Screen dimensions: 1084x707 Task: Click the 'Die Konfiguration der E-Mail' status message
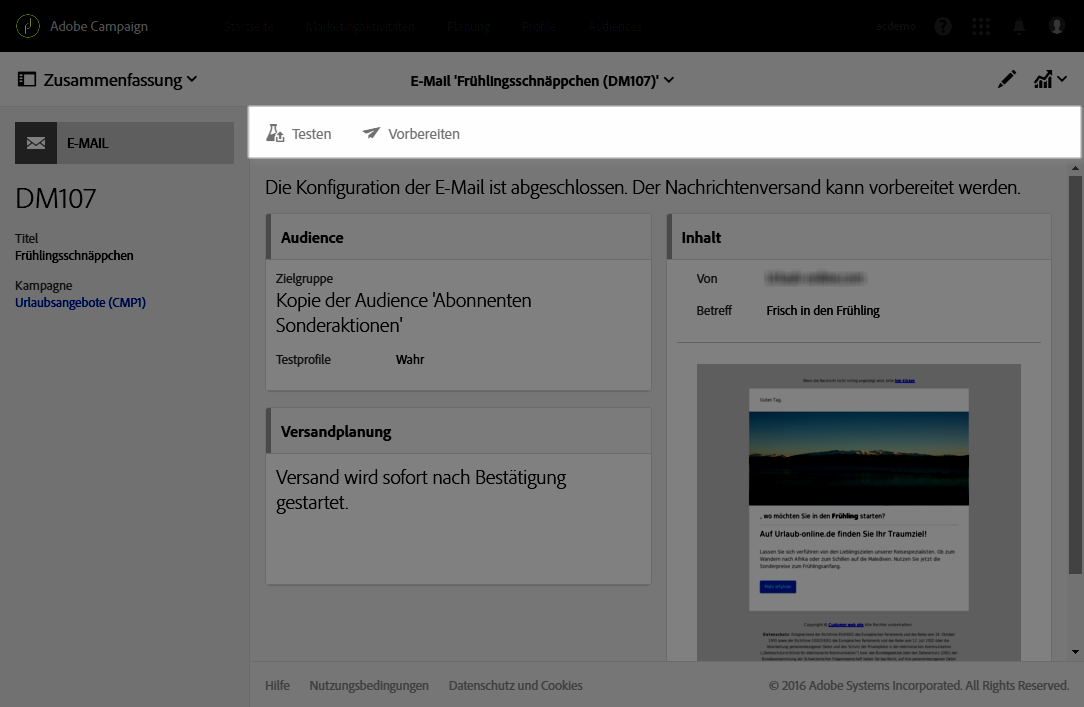point(643,187)
